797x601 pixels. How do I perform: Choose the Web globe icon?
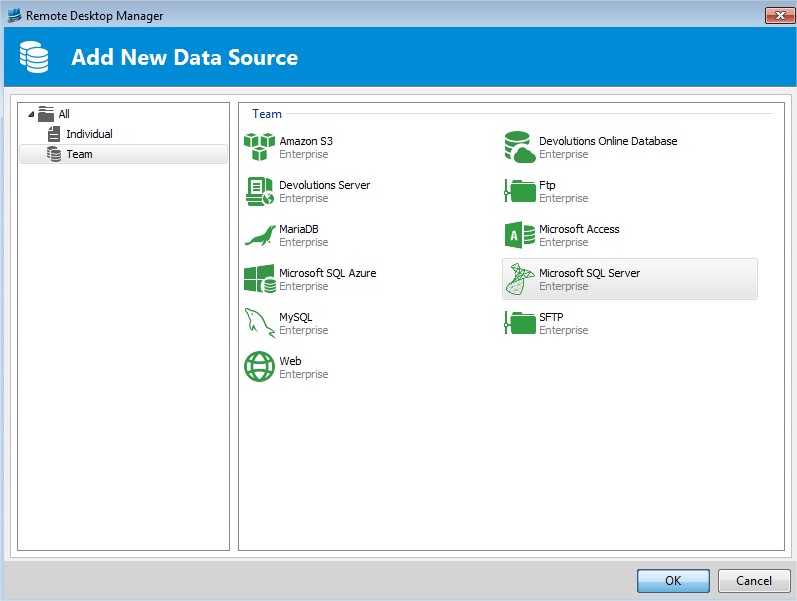click(x=259, y=367)
